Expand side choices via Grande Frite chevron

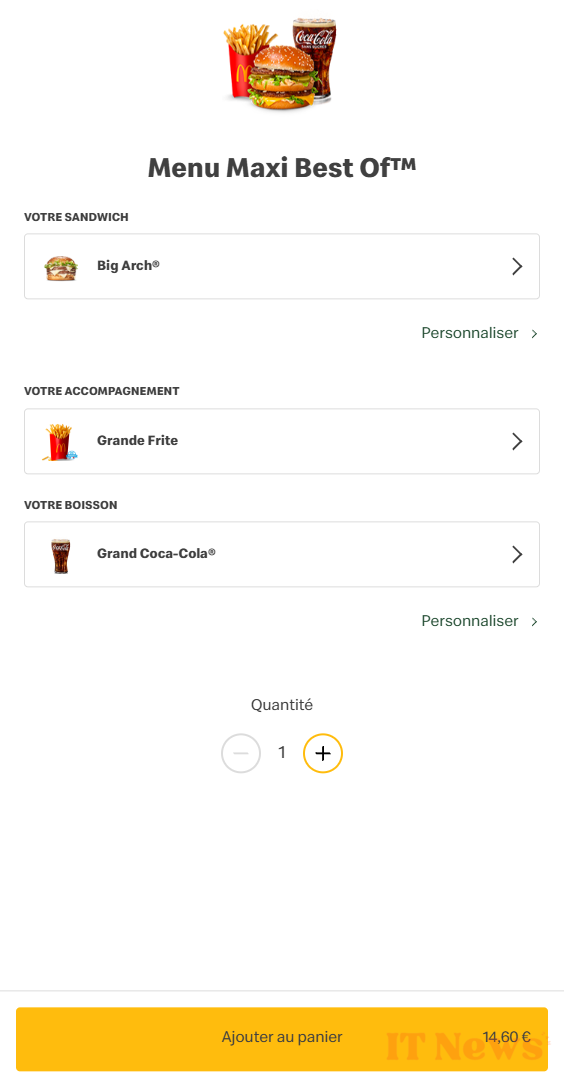517,442
